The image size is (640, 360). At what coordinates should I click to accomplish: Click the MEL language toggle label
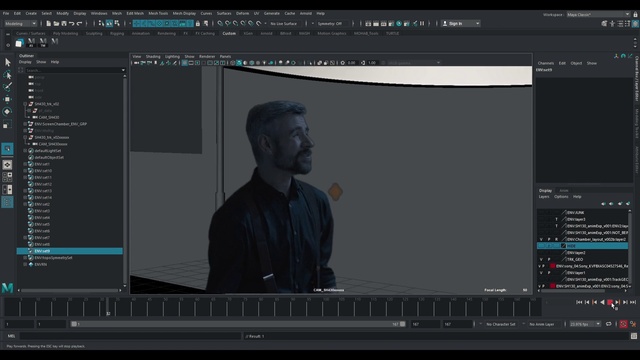click(x=11, y=336)
